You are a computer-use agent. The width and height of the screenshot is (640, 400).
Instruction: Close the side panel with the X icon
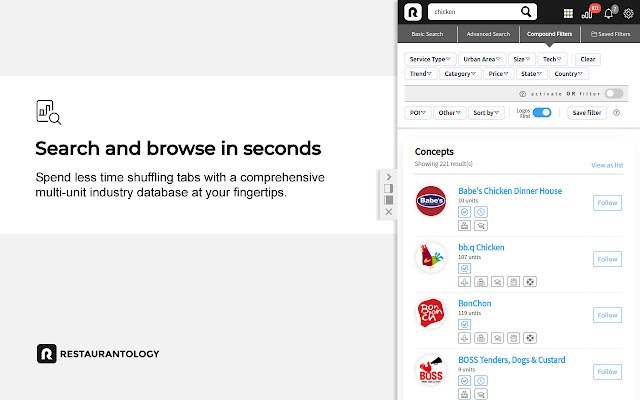[389, 212]
